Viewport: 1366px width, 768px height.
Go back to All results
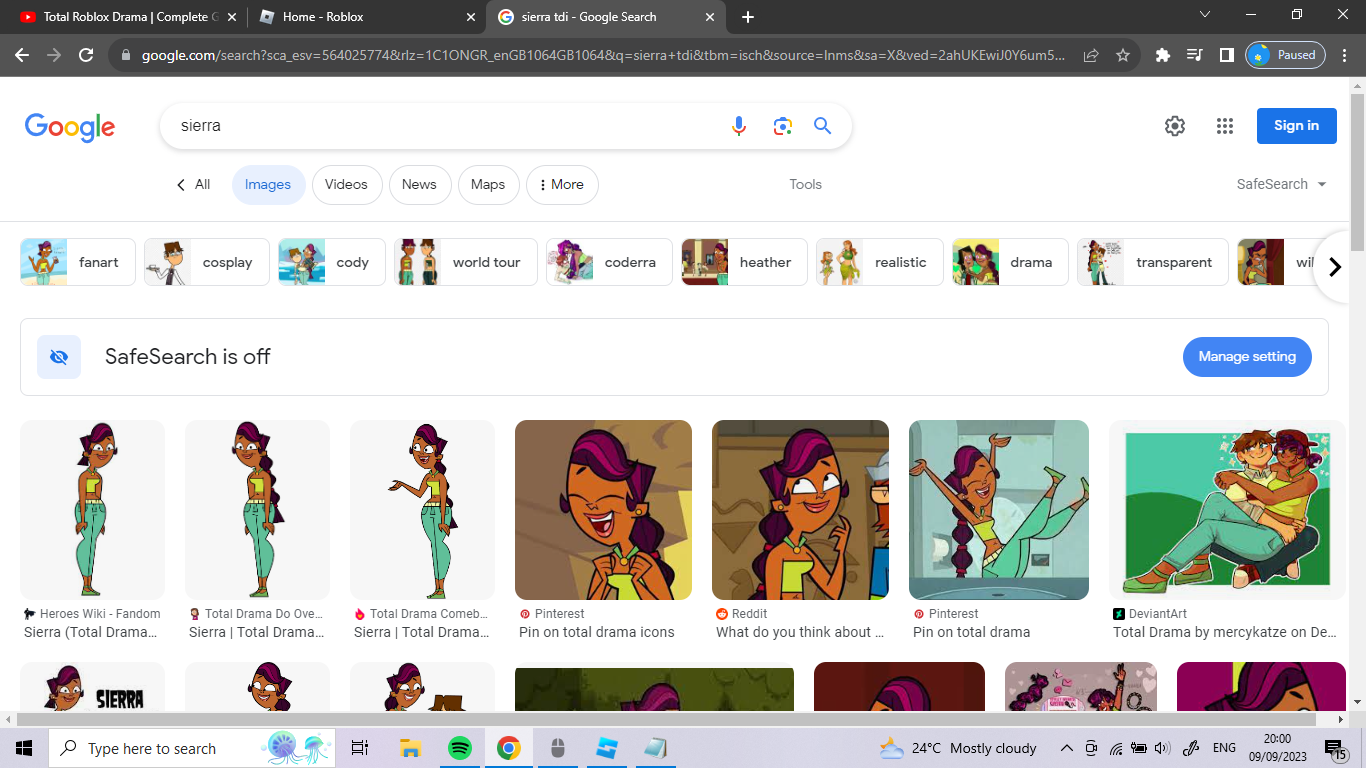click(x=194, y=184)
